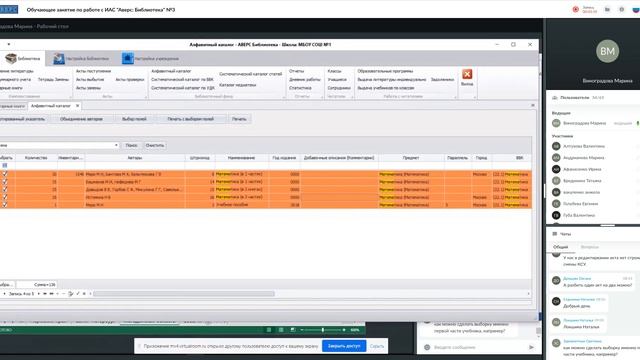Image resolution: width=640 pixels, height=360 pixels.
Task: Open Сотрудники in the ribbon
Action: (x=339, y=88)
